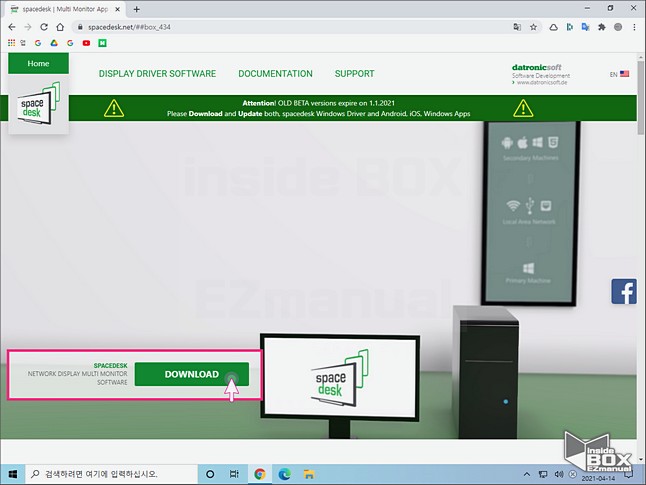The image size is (646, 485).
Task: Open the Windows Start menu
Action: click(13, 474)
